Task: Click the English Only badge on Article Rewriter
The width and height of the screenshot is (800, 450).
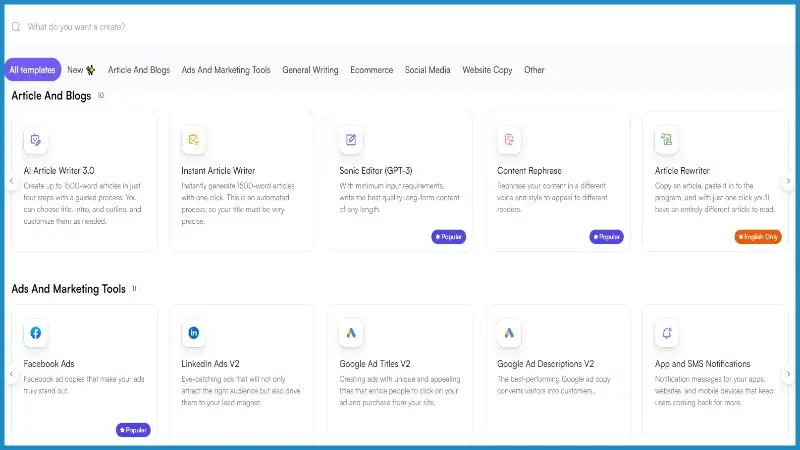Action: click(x=758, y=237)
